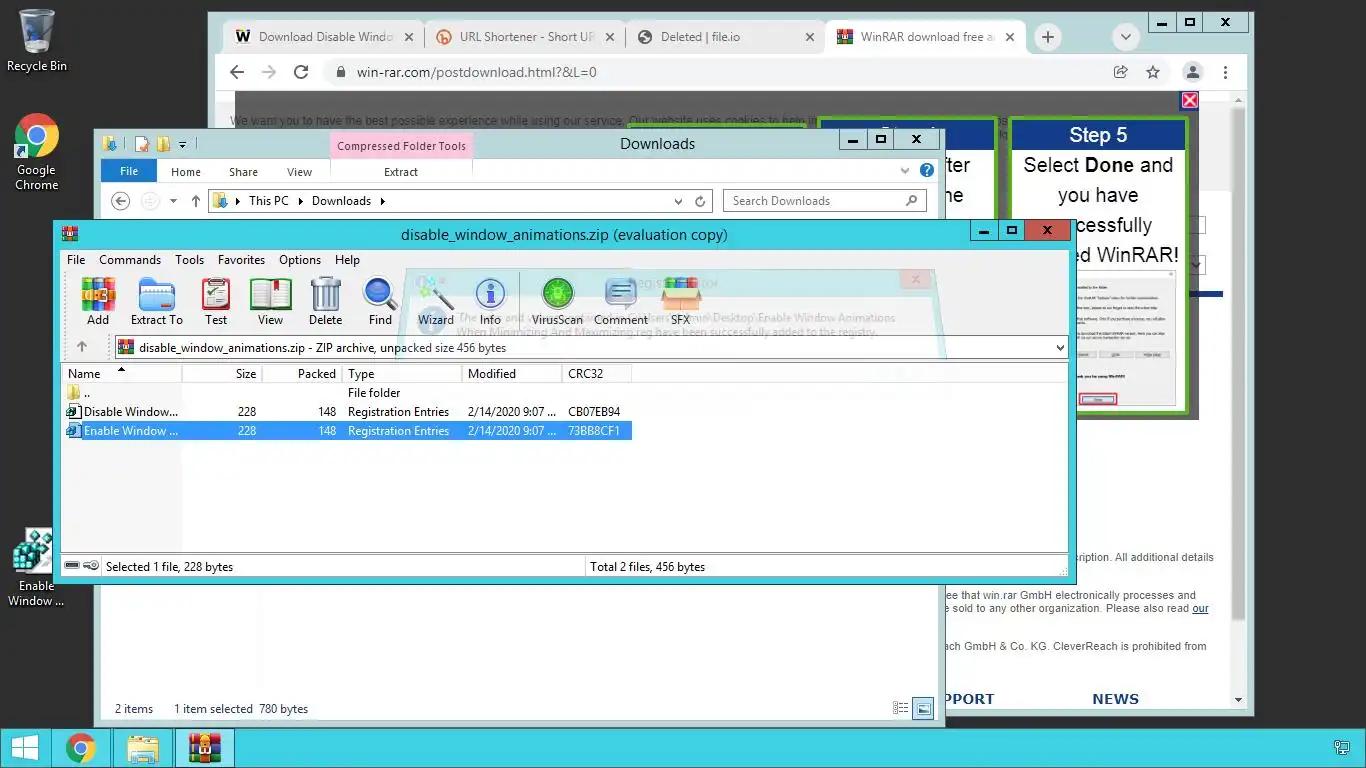Switch Explorer to details view
The height and width of the screenshot is (768, 1366).
click(x=901, y=708)
